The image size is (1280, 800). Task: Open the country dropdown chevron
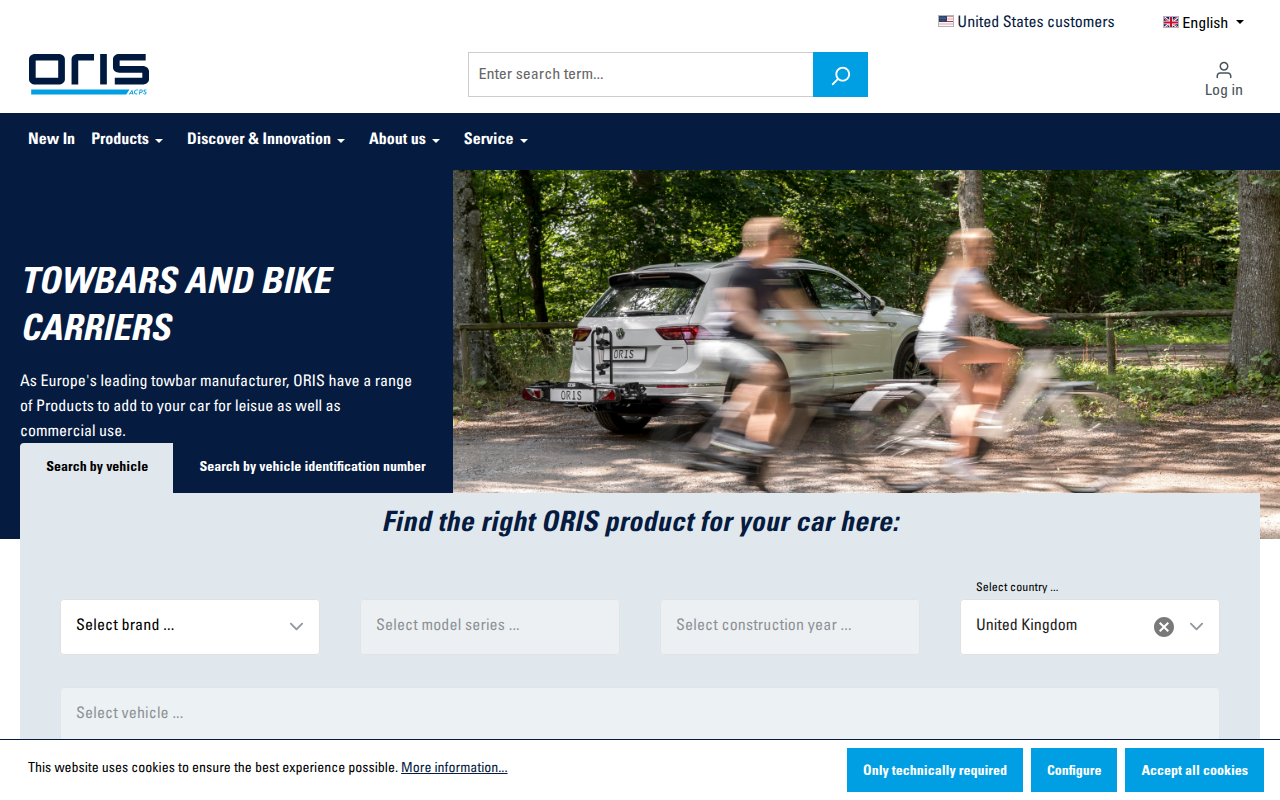pos(1197,627)
